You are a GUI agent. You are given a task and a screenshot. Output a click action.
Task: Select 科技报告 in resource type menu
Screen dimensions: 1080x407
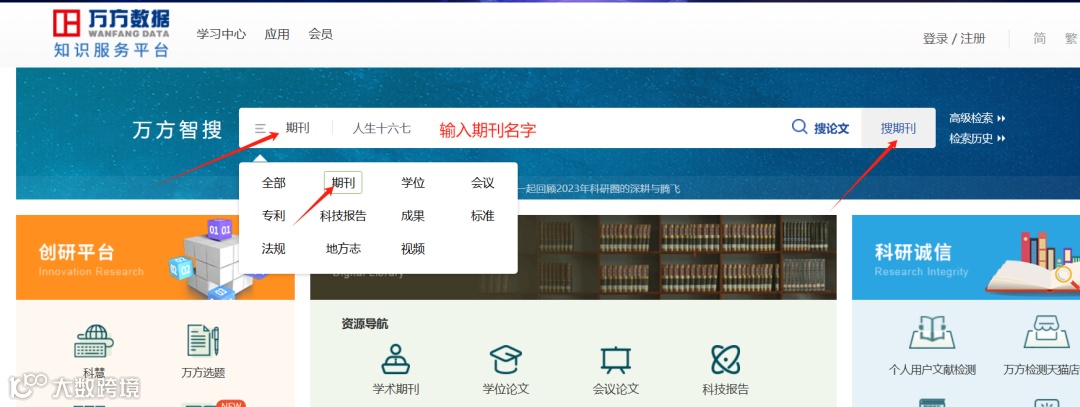343,216
